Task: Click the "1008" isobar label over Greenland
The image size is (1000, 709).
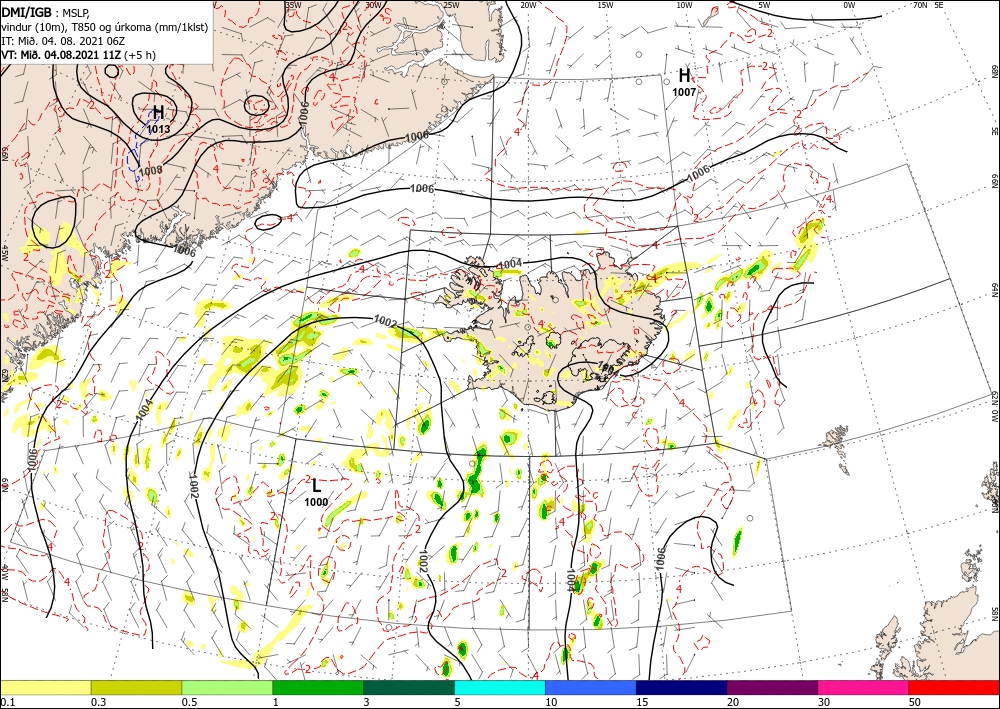Action: coord(150,170)
